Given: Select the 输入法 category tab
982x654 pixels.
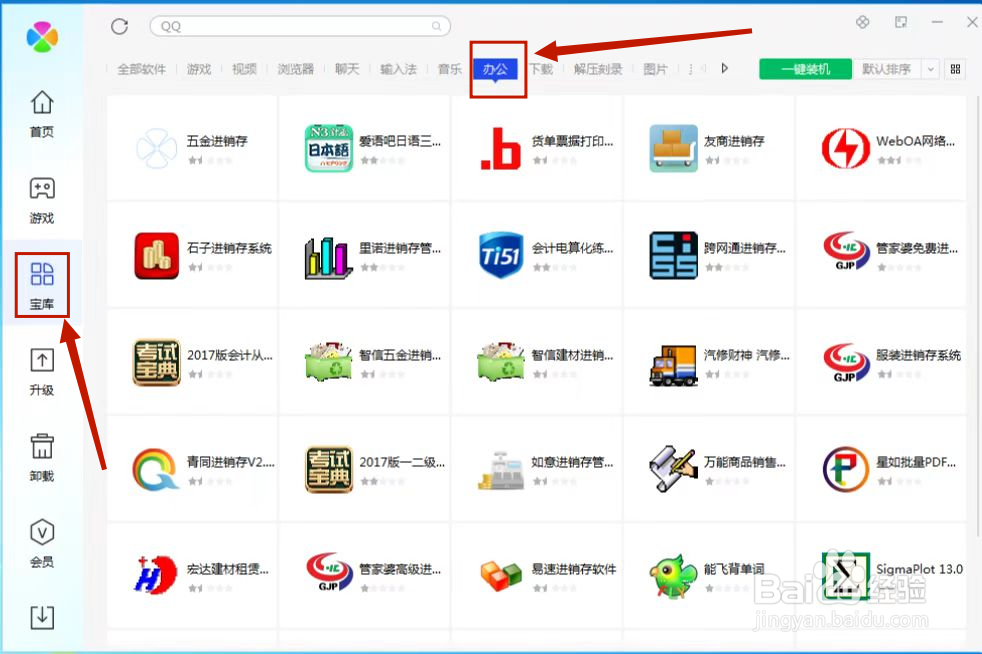Looking at the screenshot, I should 398,69.
